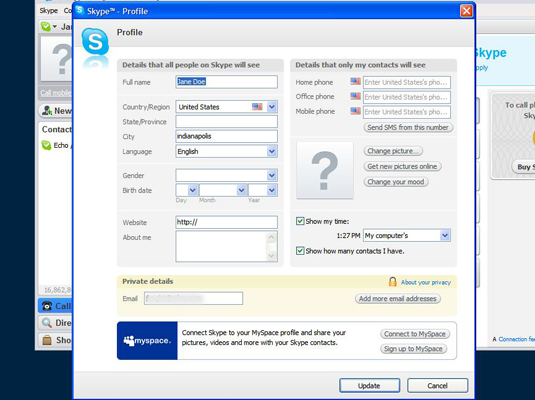Open the About your privacy link
Screen dimensions: 535x400
(426, 282)
